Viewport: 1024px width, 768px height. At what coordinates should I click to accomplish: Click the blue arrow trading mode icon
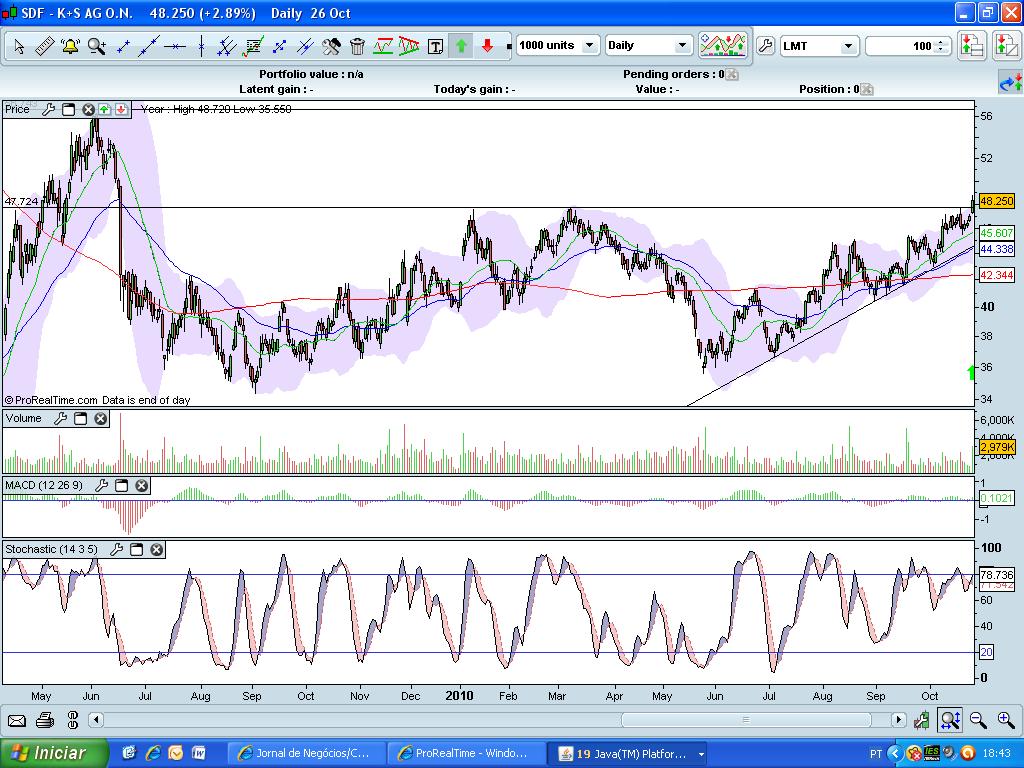coord(1010,84)
